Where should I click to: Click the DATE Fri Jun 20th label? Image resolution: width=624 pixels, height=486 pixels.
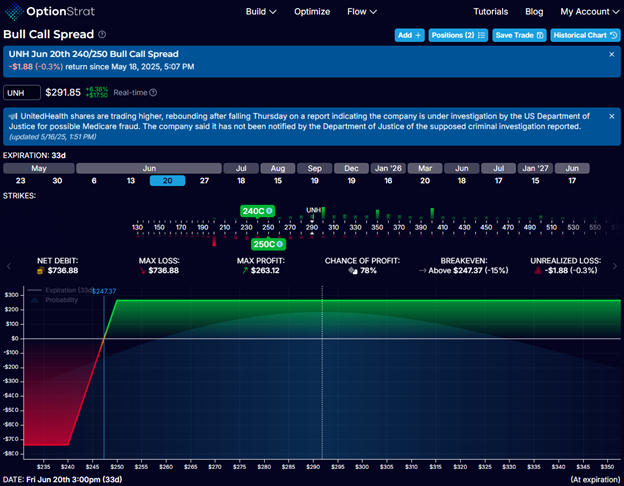(x=62, y=480)
